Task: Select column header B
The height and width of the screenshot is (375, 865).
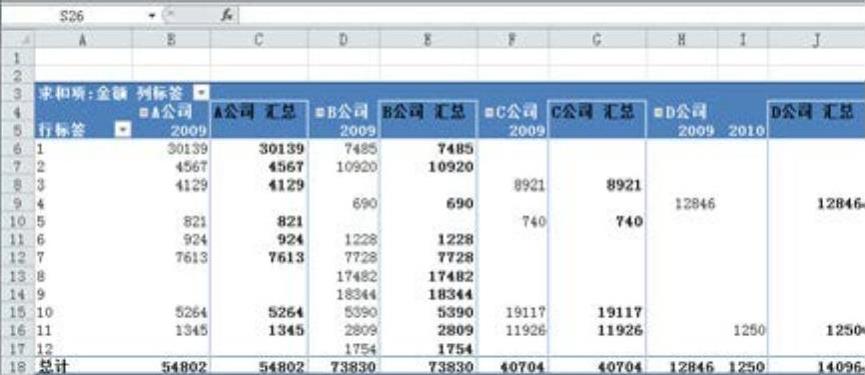Action: (171, 40)
